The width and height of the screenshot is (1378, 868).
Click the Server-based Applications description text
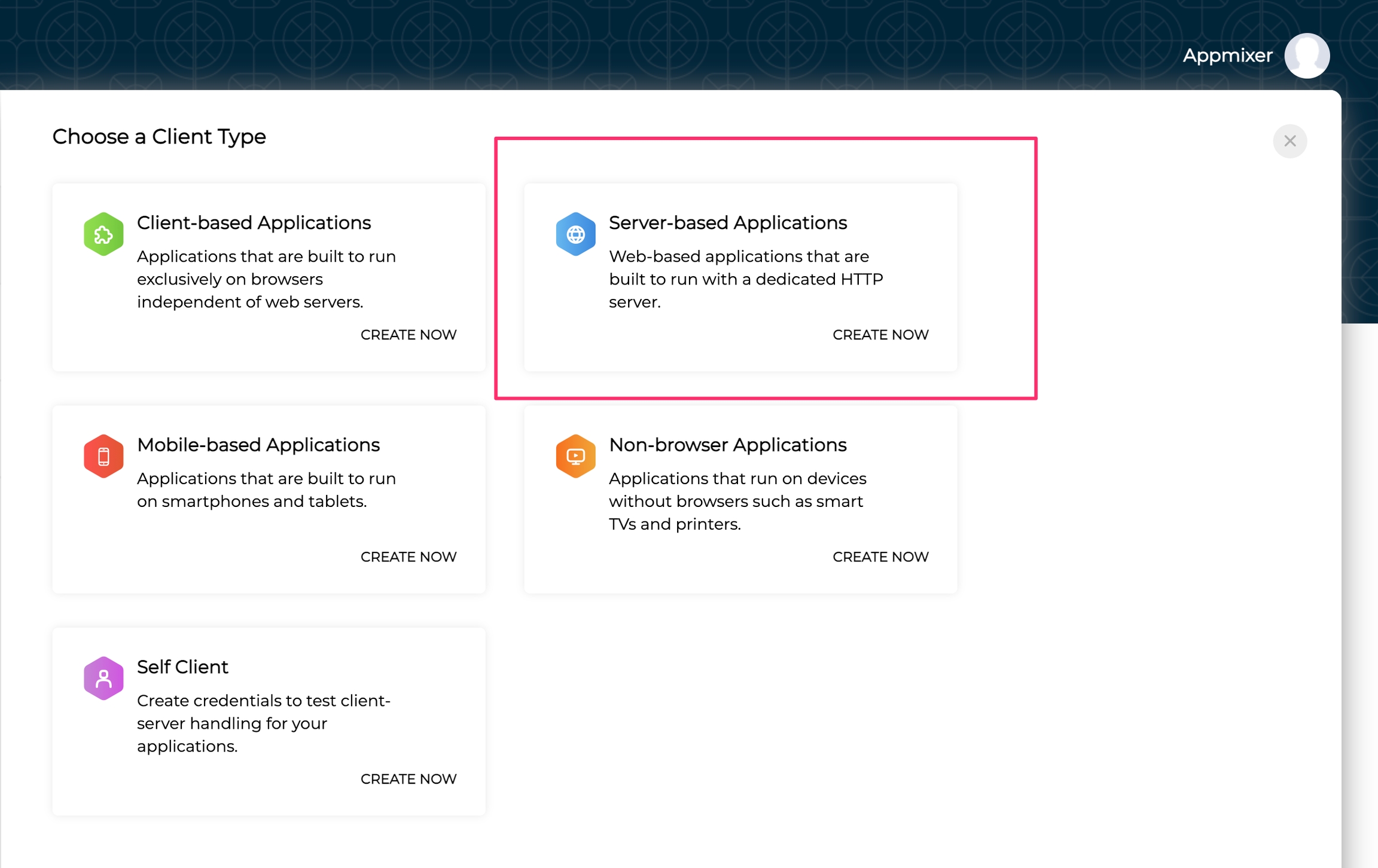tap(745, 279)
